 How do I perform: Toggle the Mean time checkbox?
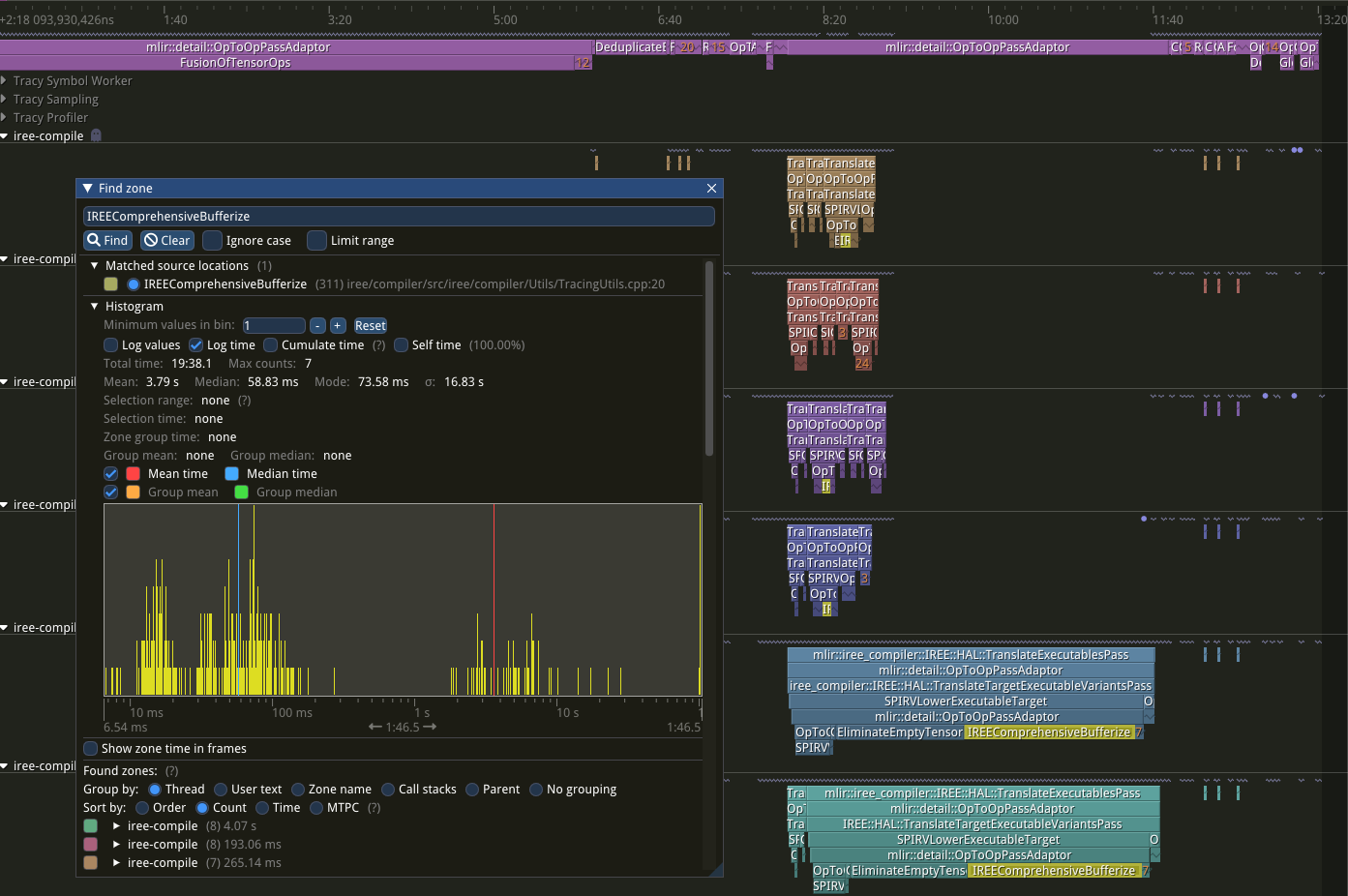tap(110, 473)
